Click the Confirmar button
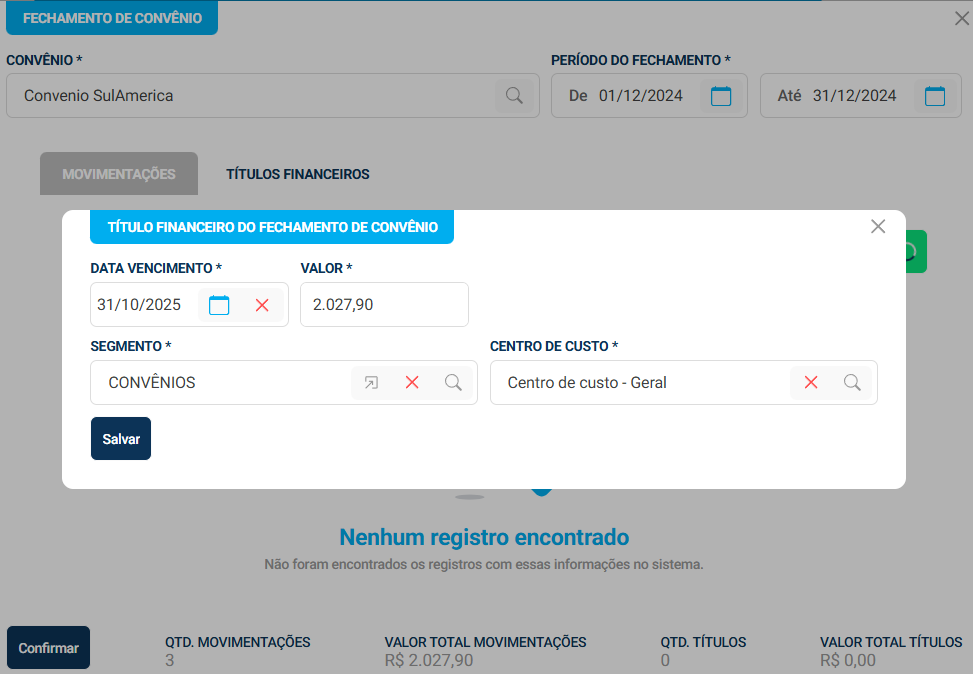 click(x=48, y=648)
